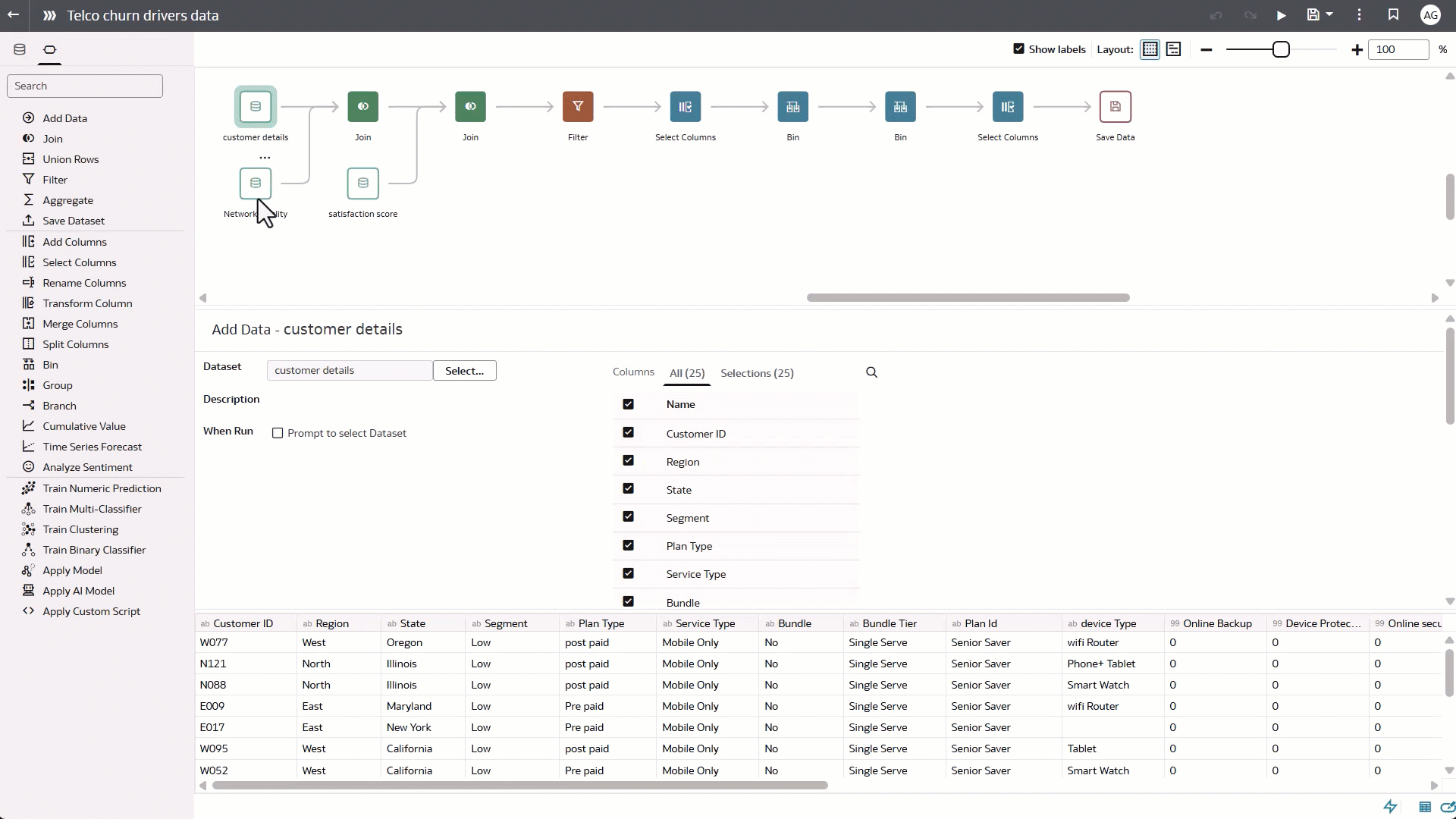Enable Prompt to select Dataset checkbox

click(278, 433)
